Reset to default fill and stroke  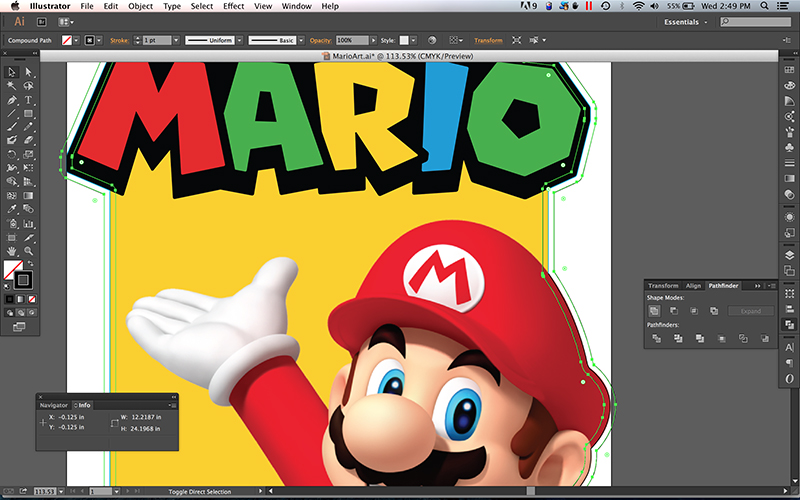(7, 287)
